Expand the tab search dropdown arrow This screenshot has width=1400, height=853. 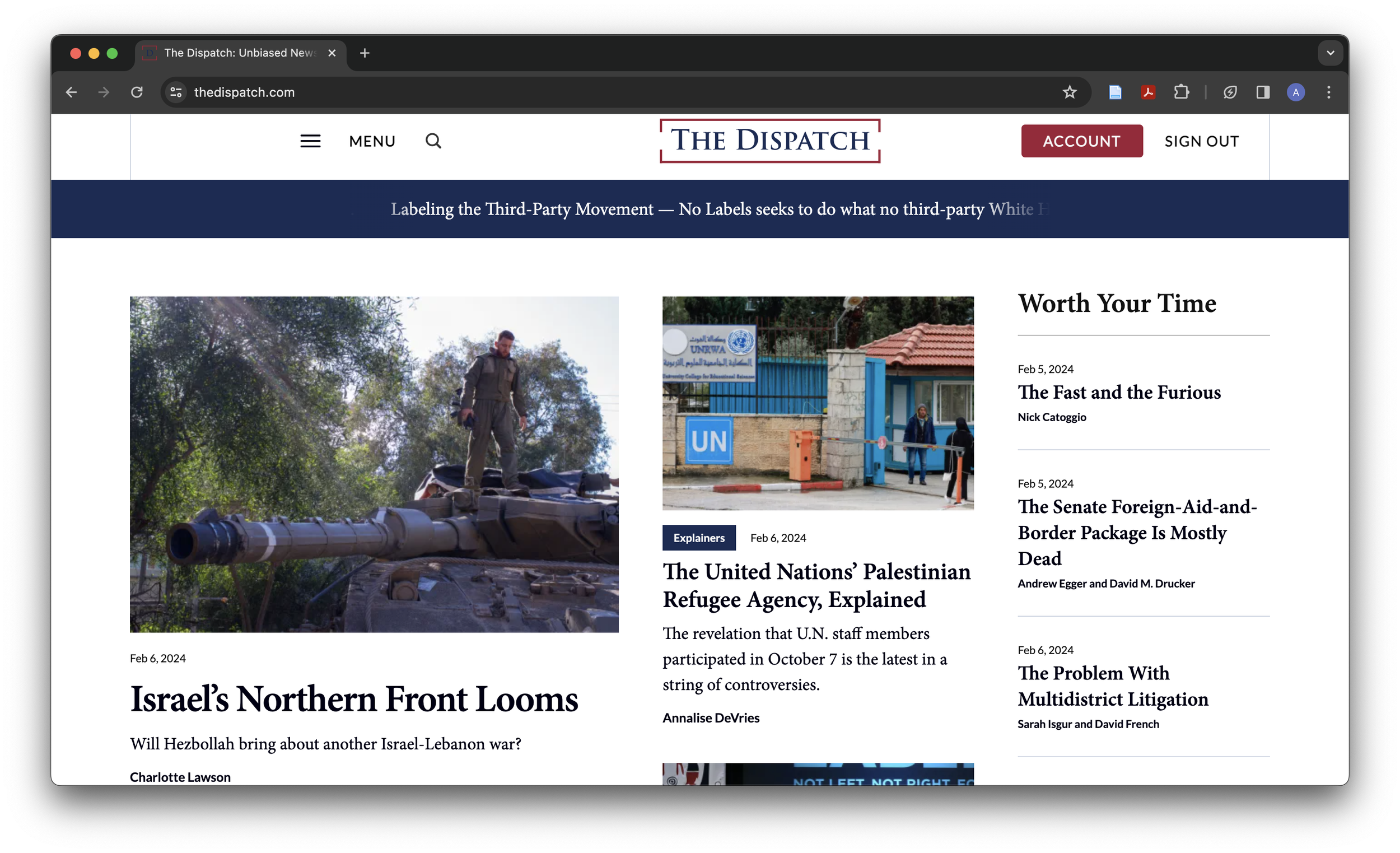tap(1330, 53)
